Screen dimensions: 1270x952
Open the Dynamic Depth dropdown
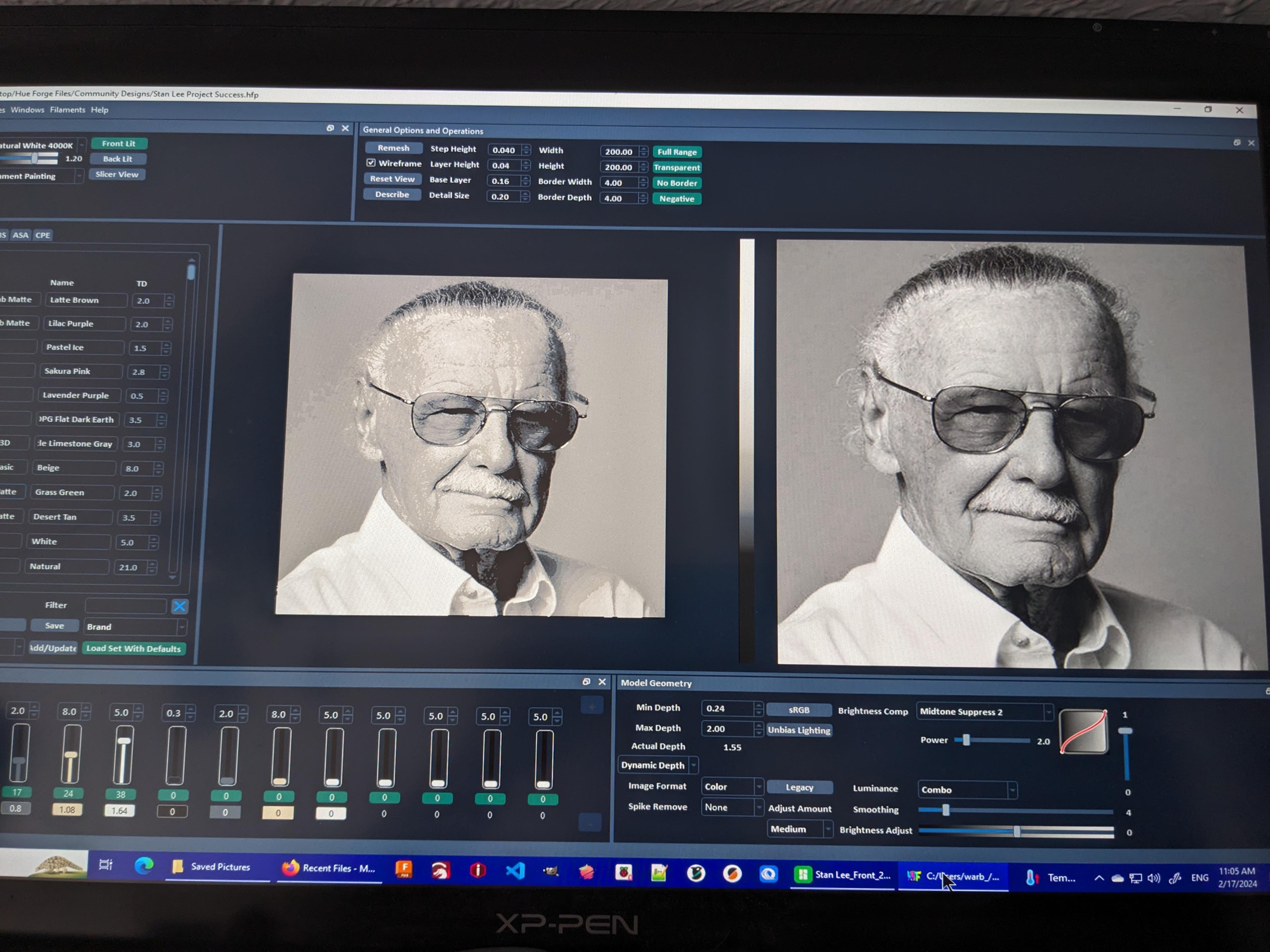tap(658, 765)
